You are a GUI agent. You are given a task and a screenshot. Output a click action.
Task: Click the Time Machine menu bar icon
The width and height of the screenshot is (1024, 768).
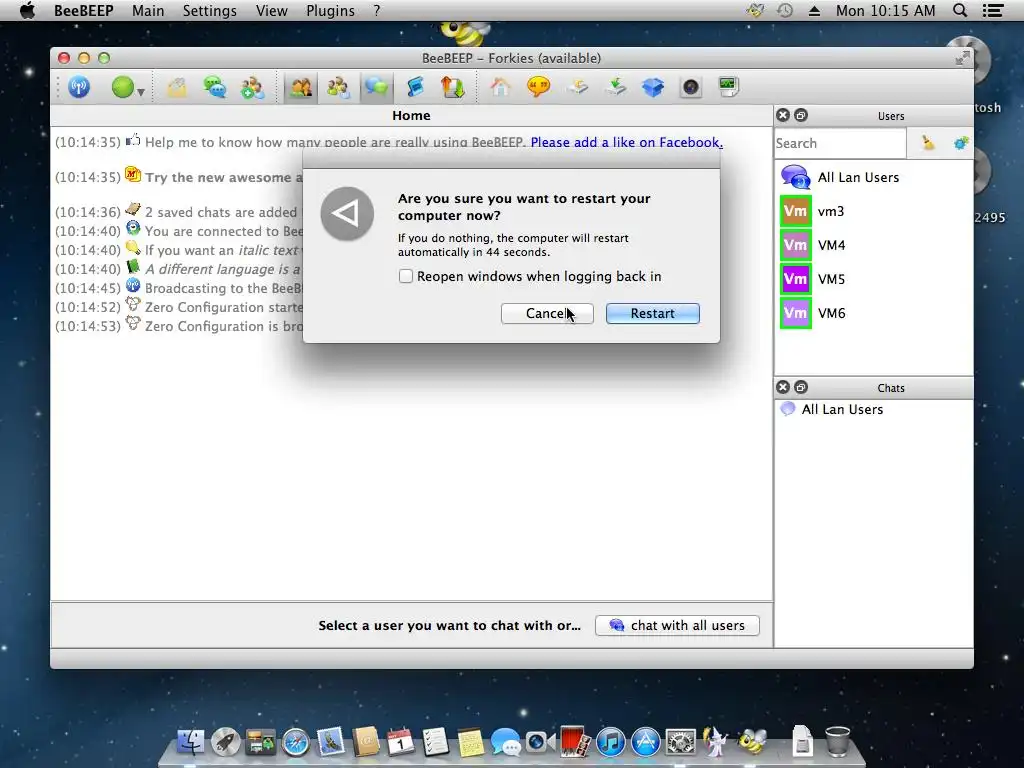(785, 10)
